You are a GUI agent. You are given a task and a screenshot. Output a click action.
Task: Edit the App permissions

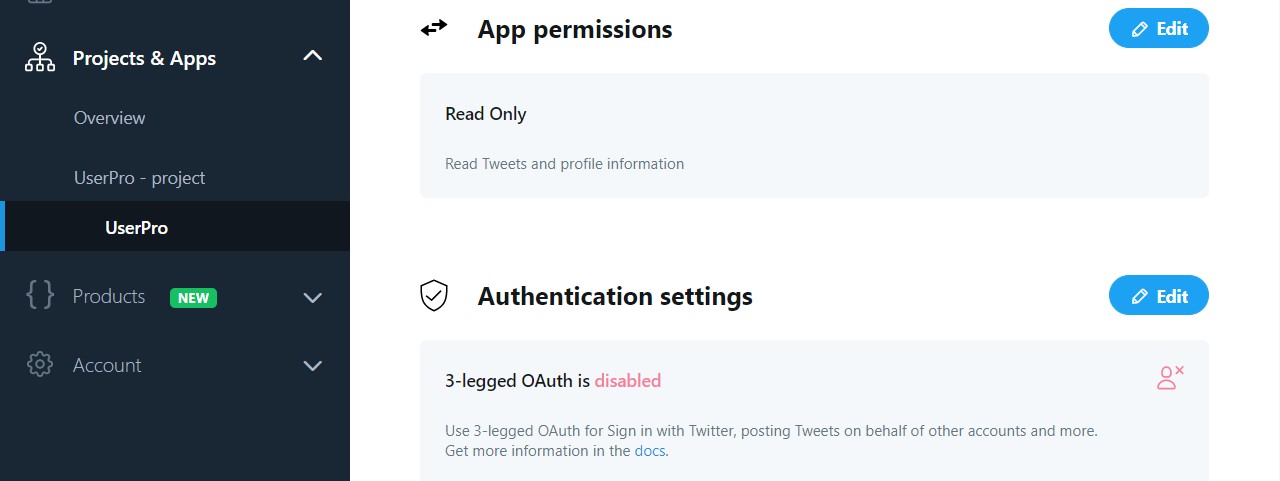1158,29
